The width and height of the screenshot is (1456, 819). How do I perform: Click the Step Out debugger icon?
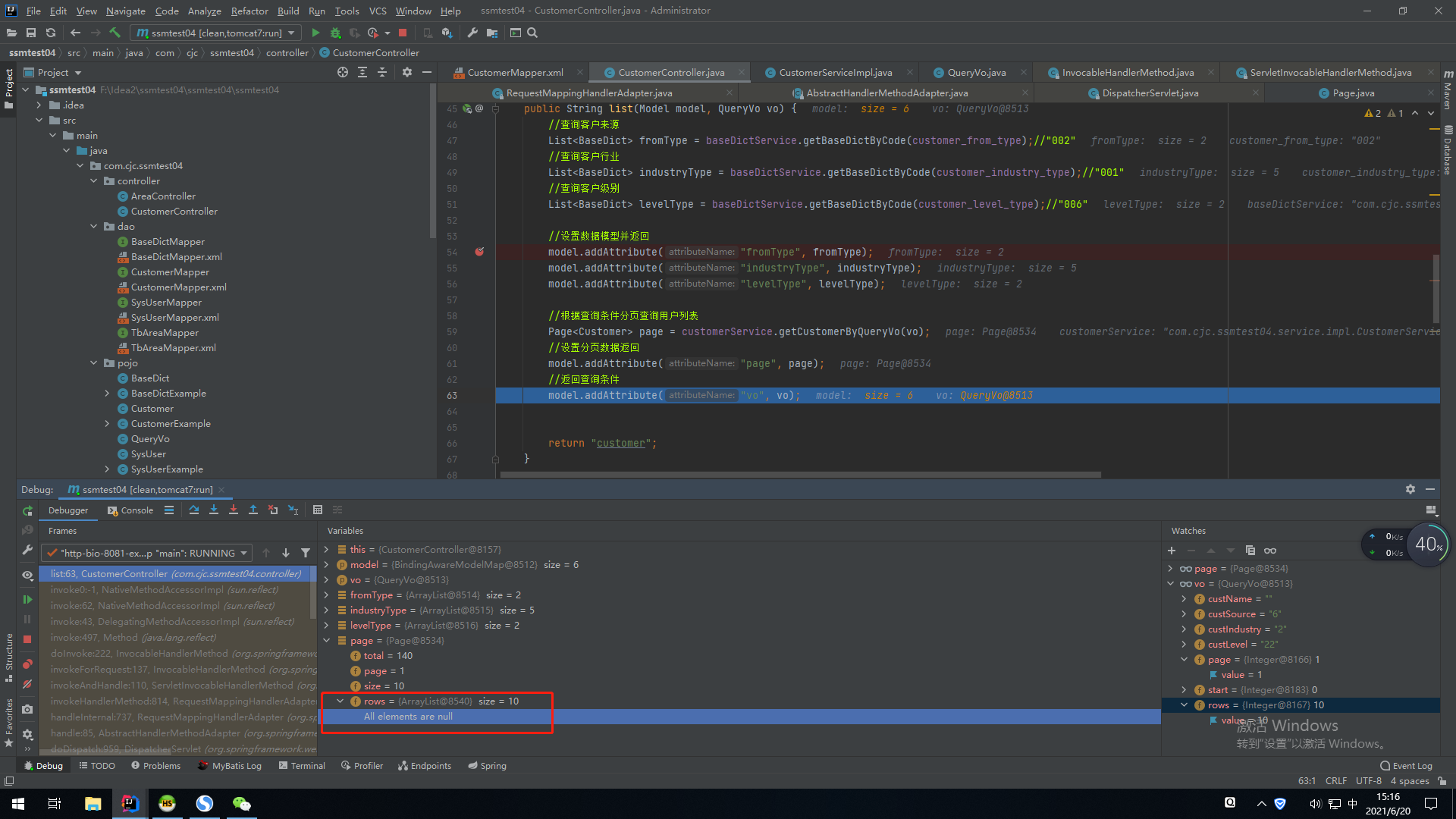coord(253,510)
